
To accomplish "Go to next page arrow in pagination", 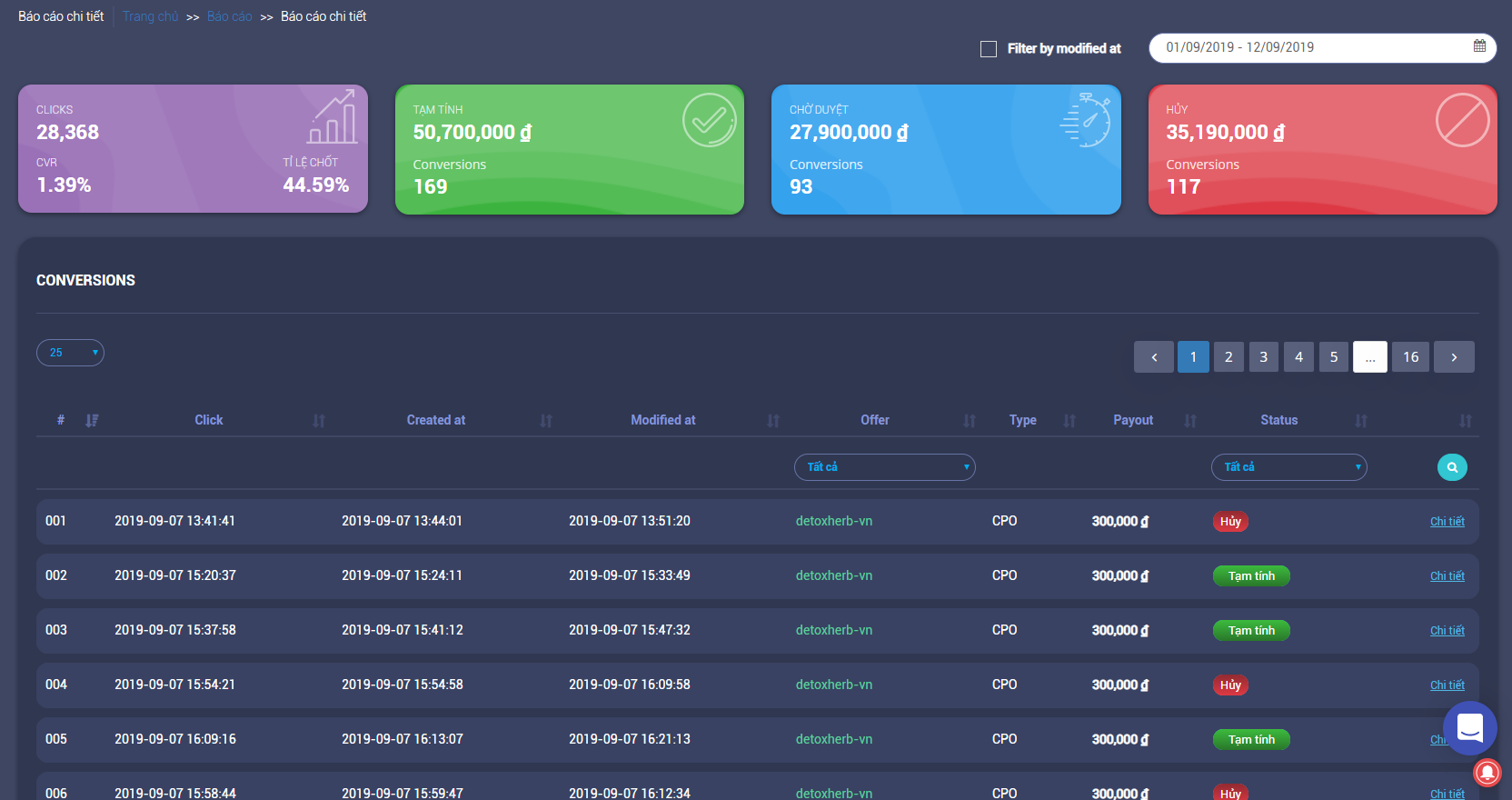I will pyautogui.click(x=1454, y=357).
